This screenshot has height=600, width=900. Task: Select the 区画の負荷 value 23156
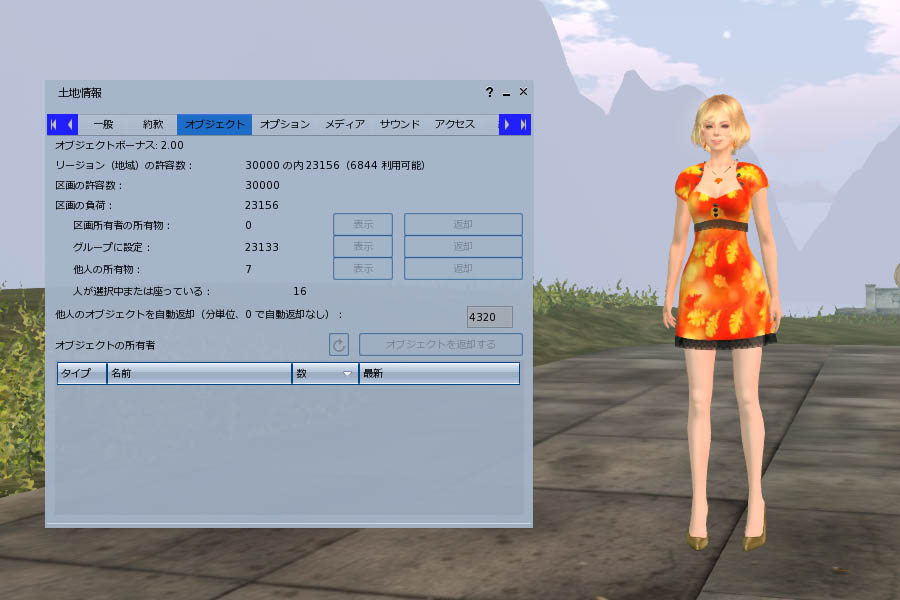262,205
